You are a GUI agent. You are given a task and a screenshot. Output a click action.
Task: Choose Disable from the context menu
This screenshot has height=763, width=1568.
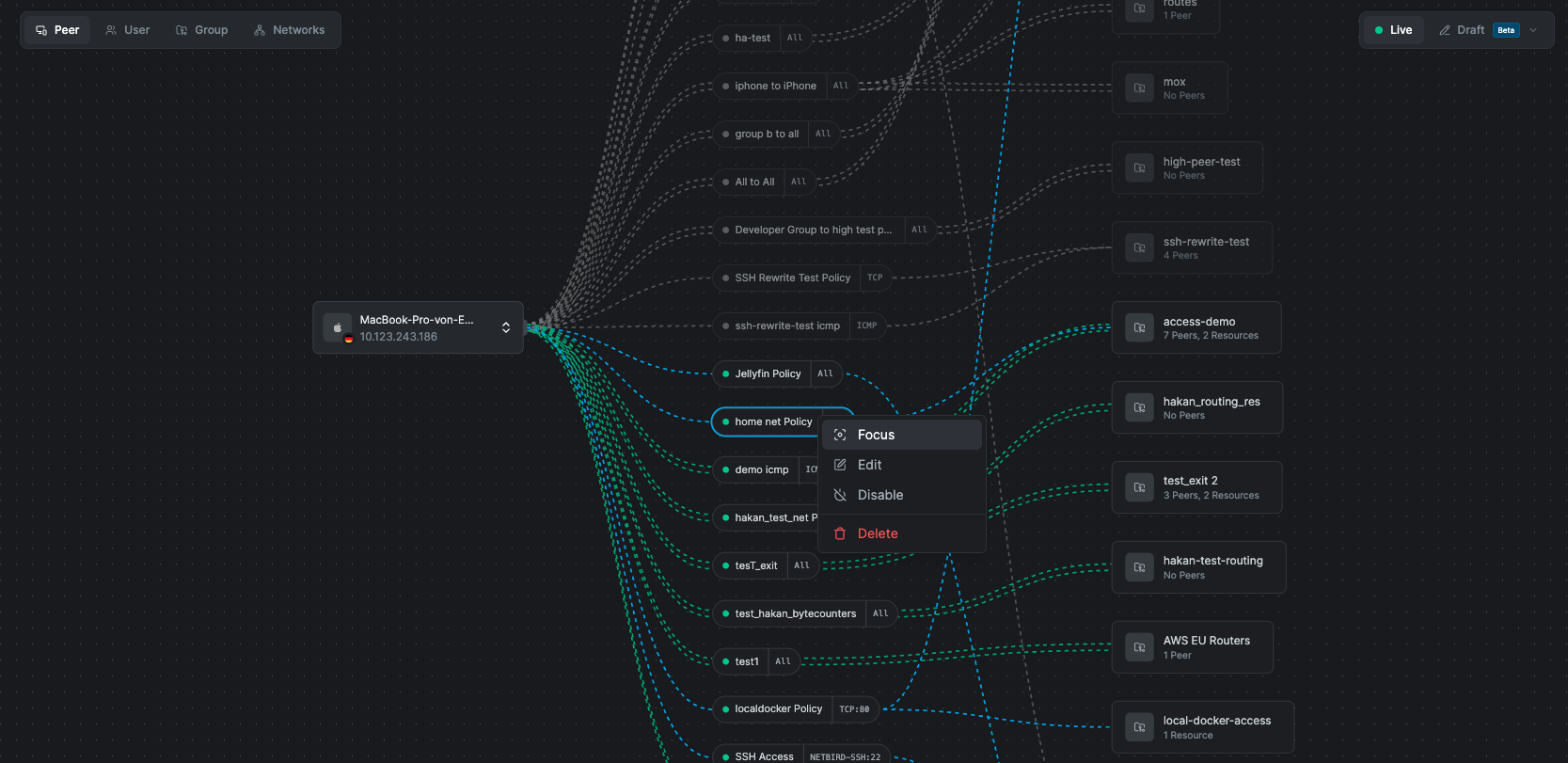[902, 495]
